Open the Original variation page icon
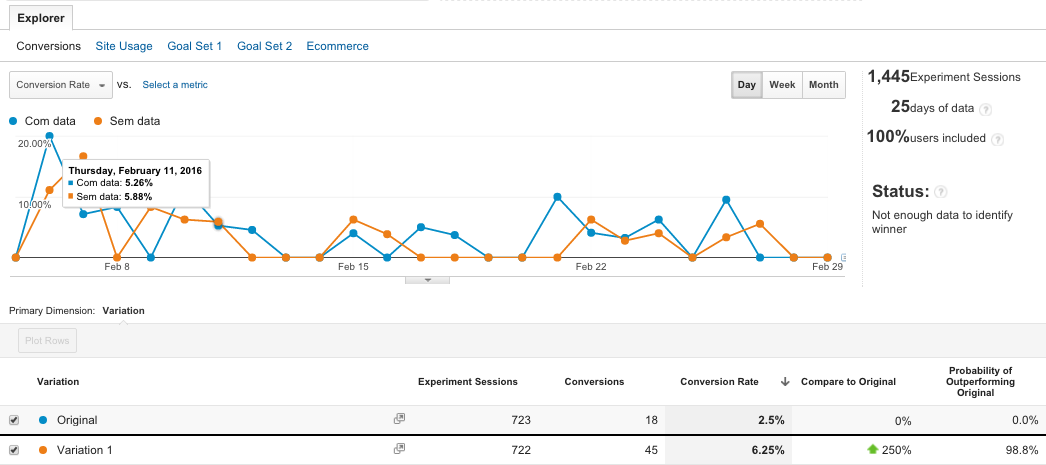1046x465 pixels. [399, 419]
